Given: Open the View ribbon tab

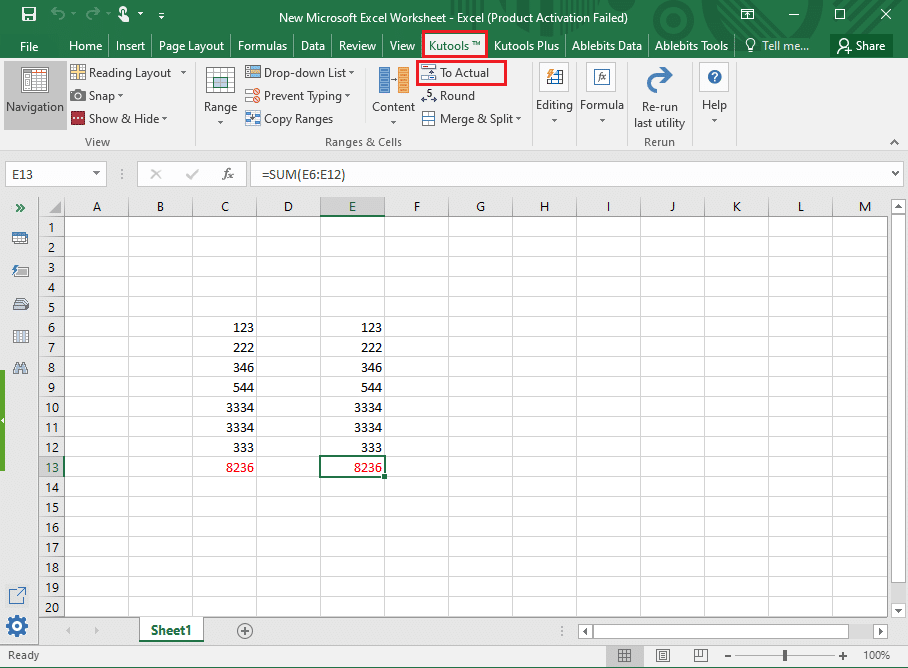Looking at the screenshot, I should pos(402,46).
